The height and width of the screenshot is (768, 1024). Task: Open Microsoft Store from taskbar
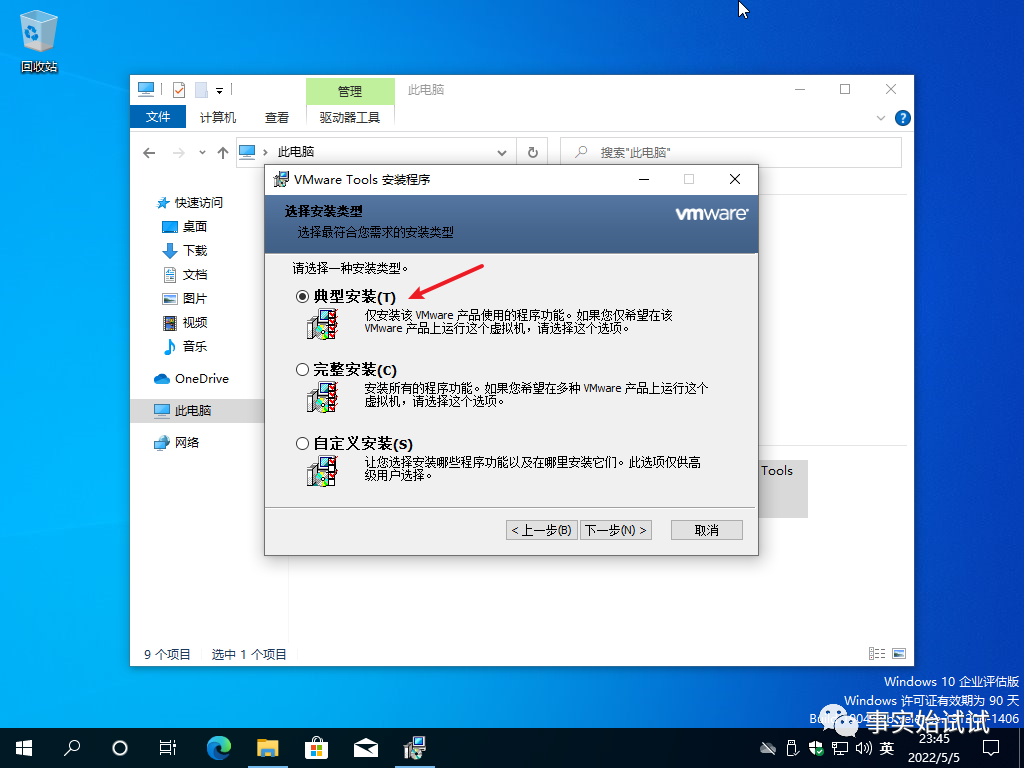[x=317, y=748]
